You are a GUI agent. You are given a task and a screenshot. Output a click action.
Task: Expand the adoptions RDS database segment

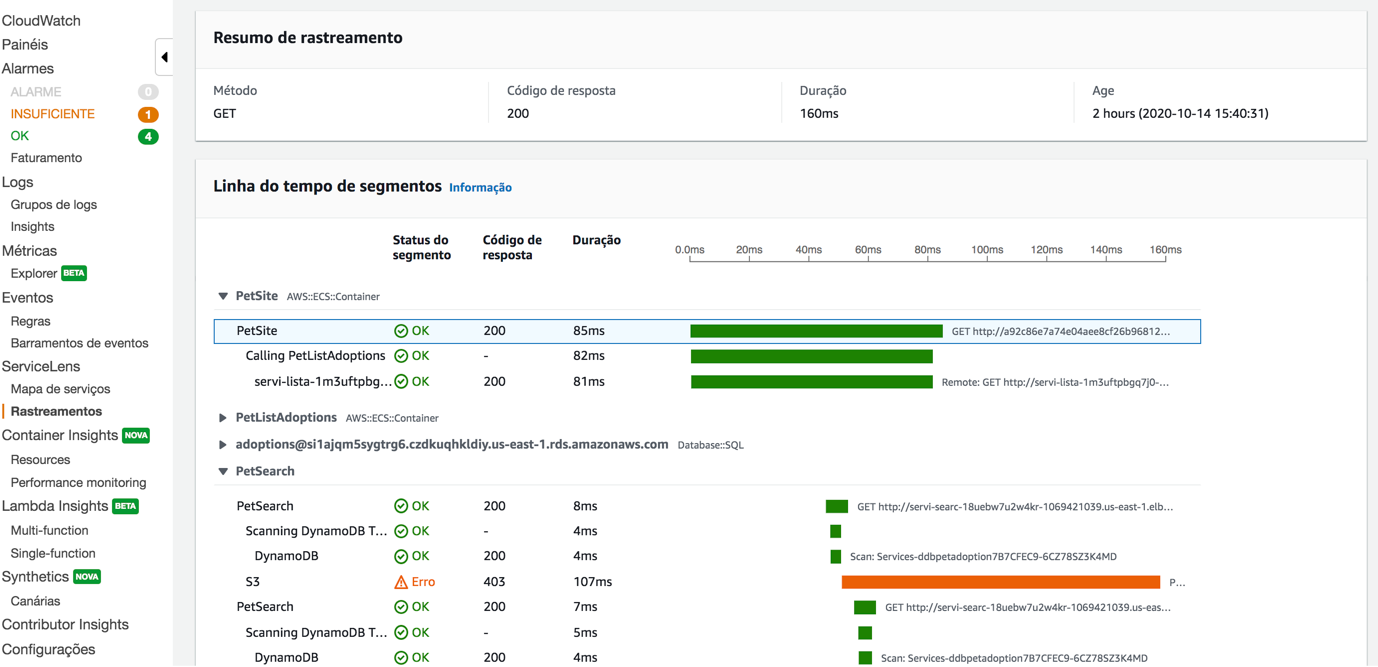coord(223,444)
